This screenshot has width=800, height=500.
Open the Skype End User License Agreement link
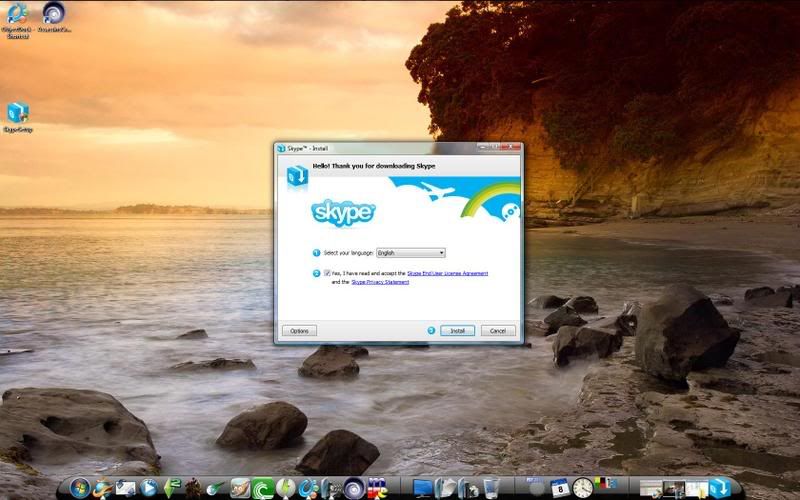[447, 273]
